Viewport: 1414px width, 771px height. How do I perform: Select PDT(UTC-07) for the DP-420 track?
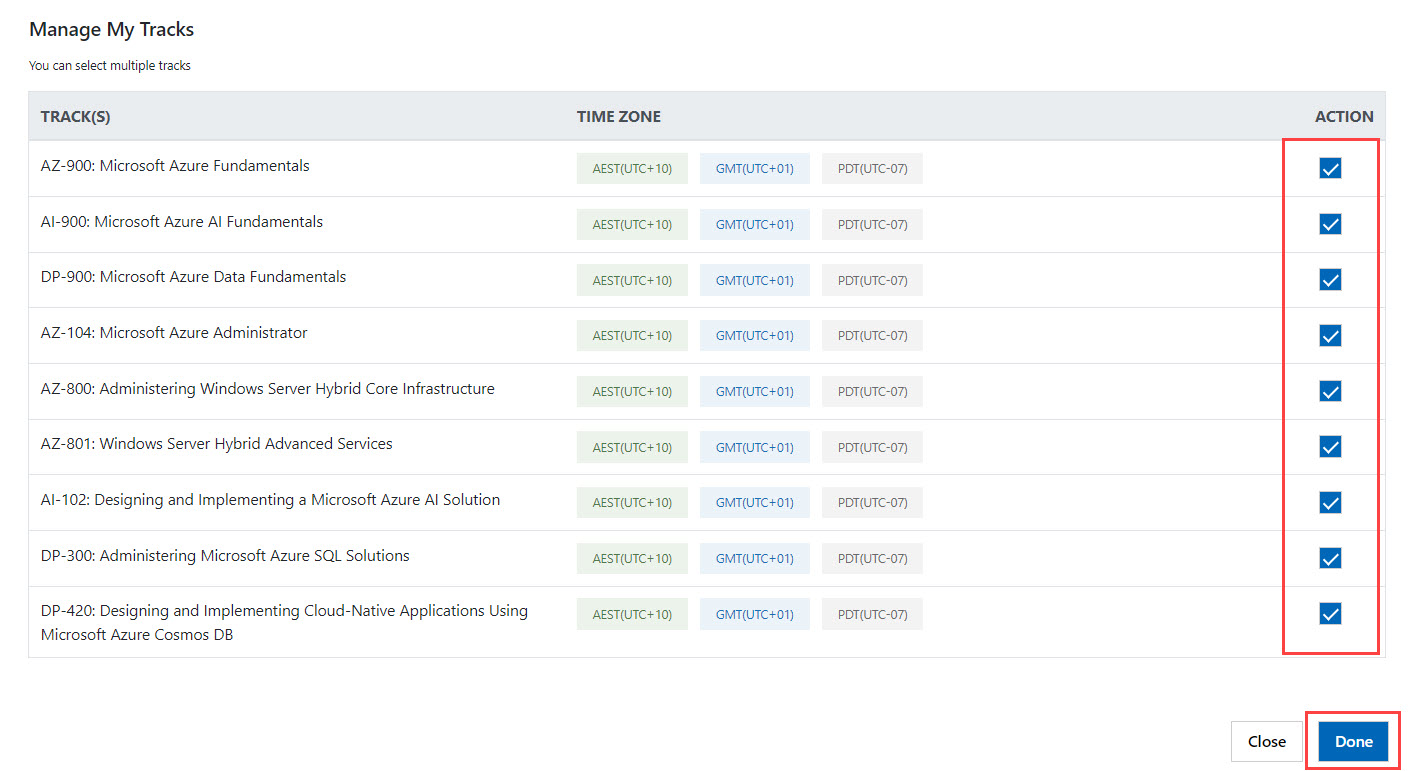(873, 614)
